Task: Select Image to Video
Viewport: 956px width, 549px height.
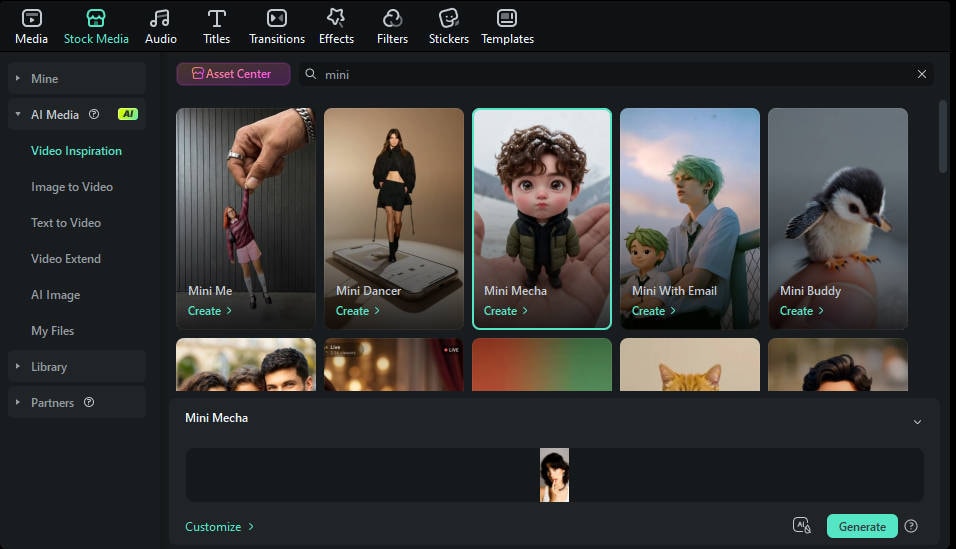Action: (x=72, y=187)
